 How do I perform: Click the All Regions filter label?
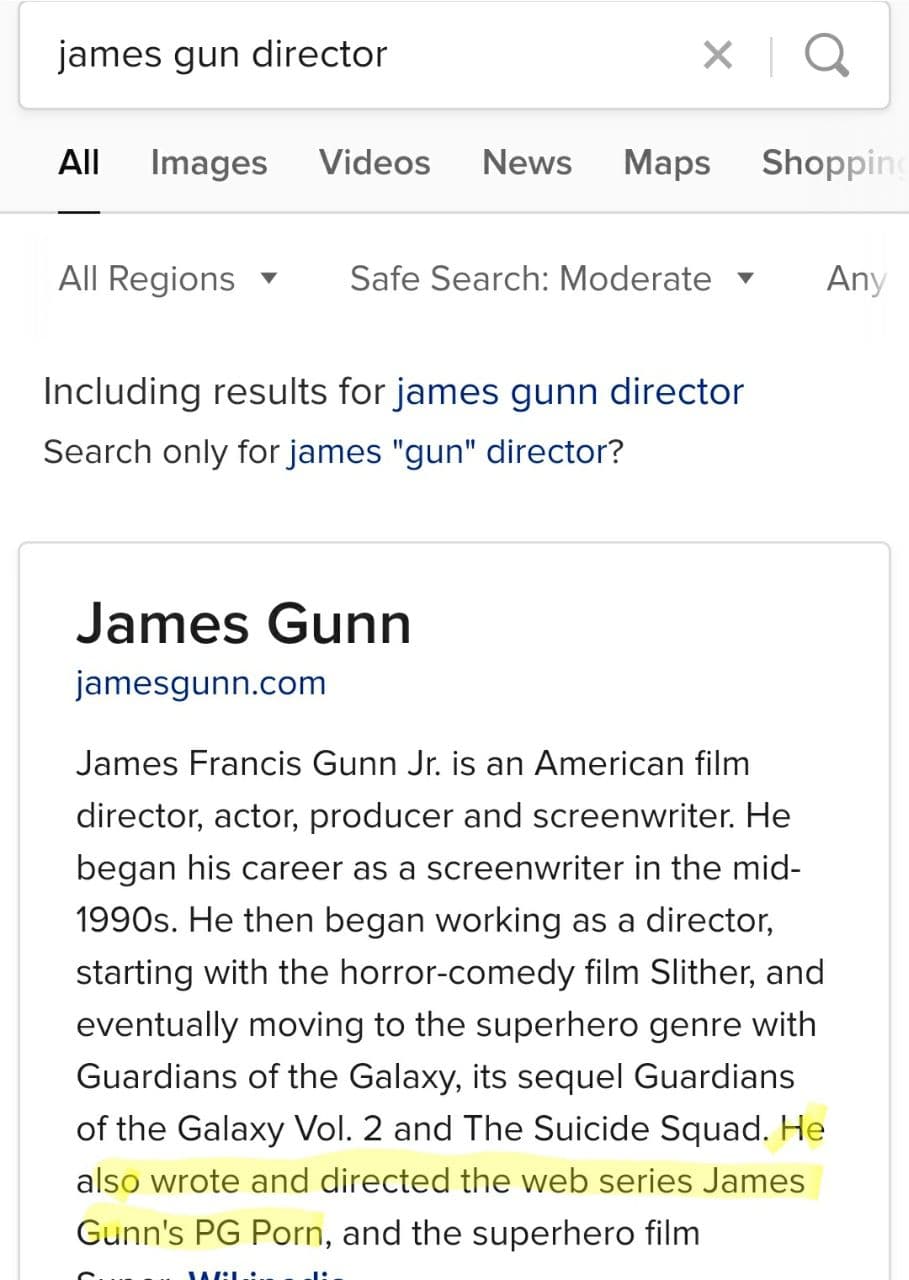[147, 279]
